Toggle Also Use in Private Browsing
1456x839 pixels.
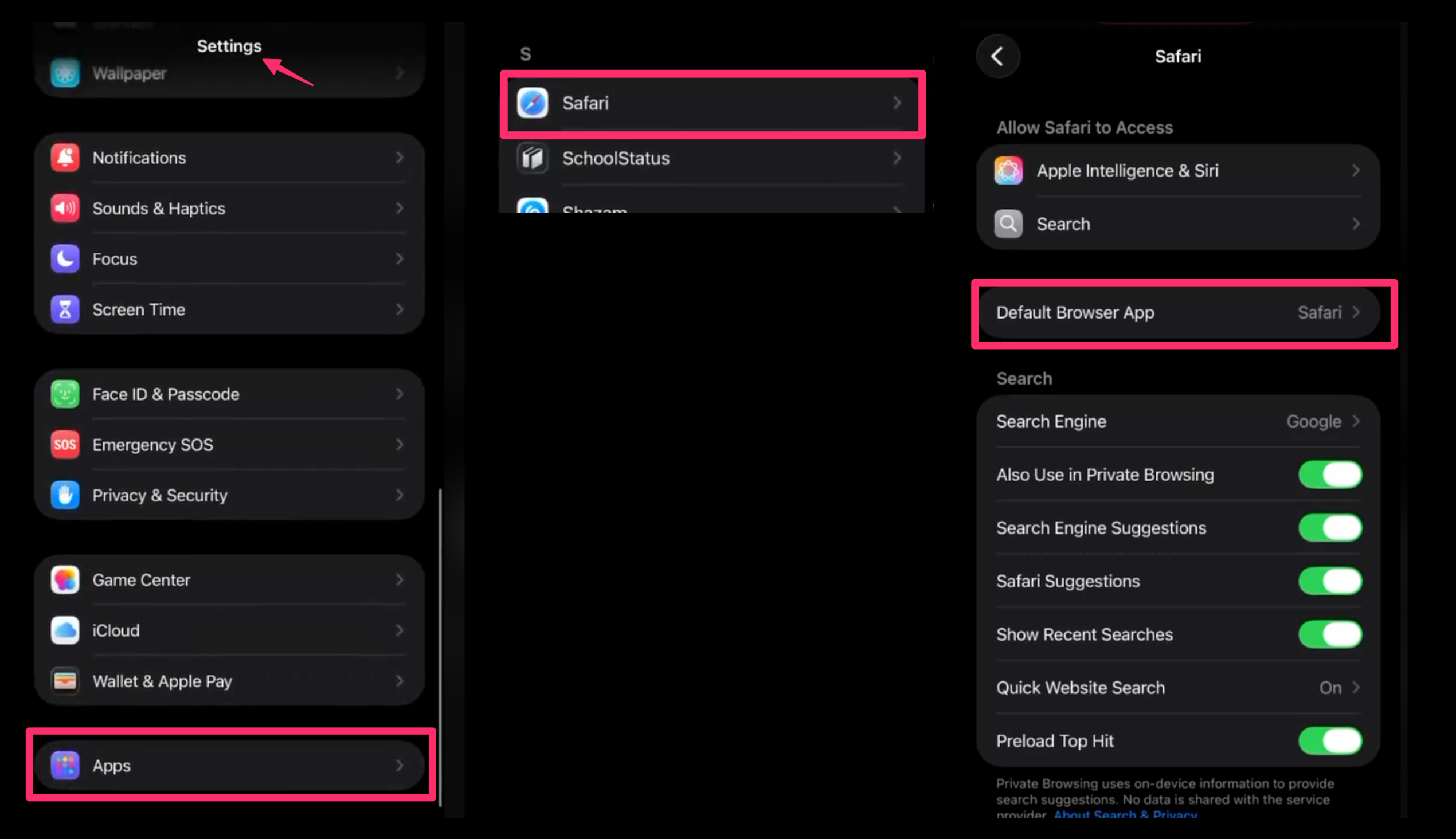[1330, 475]
